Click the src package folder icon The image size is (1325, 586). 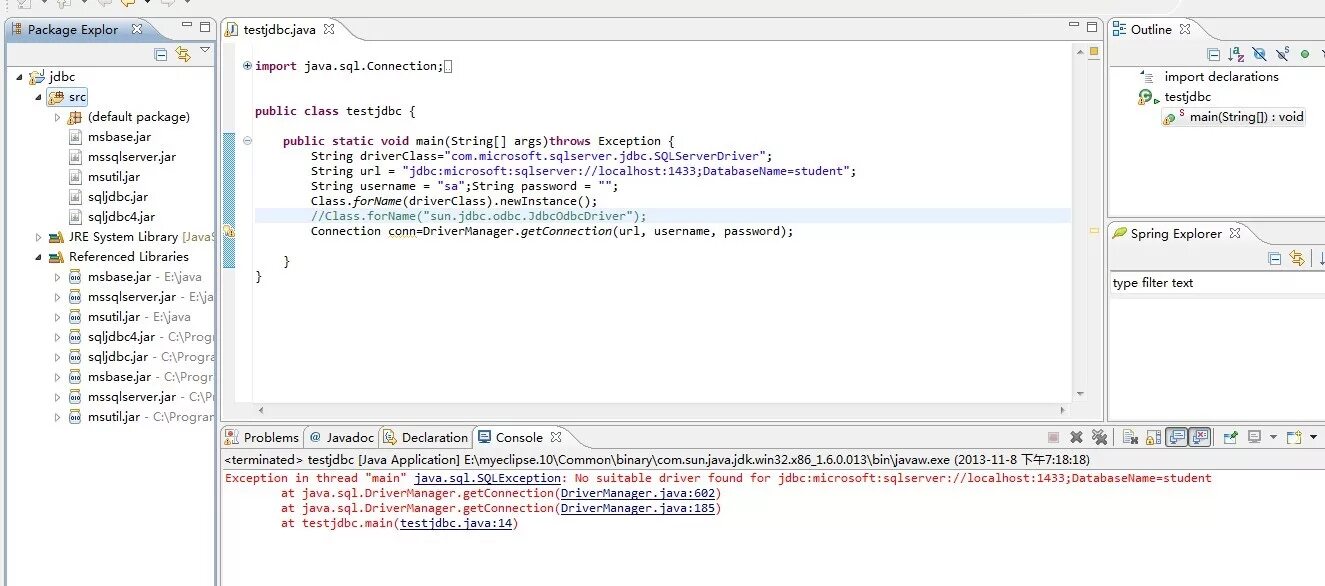click(x=57, y=97)
